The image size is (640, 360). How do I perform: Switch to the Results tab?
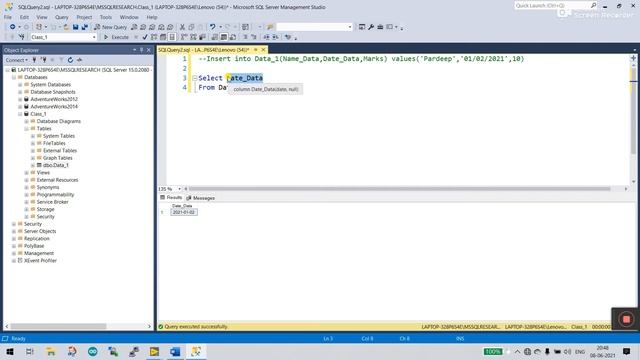coord(171,198)
